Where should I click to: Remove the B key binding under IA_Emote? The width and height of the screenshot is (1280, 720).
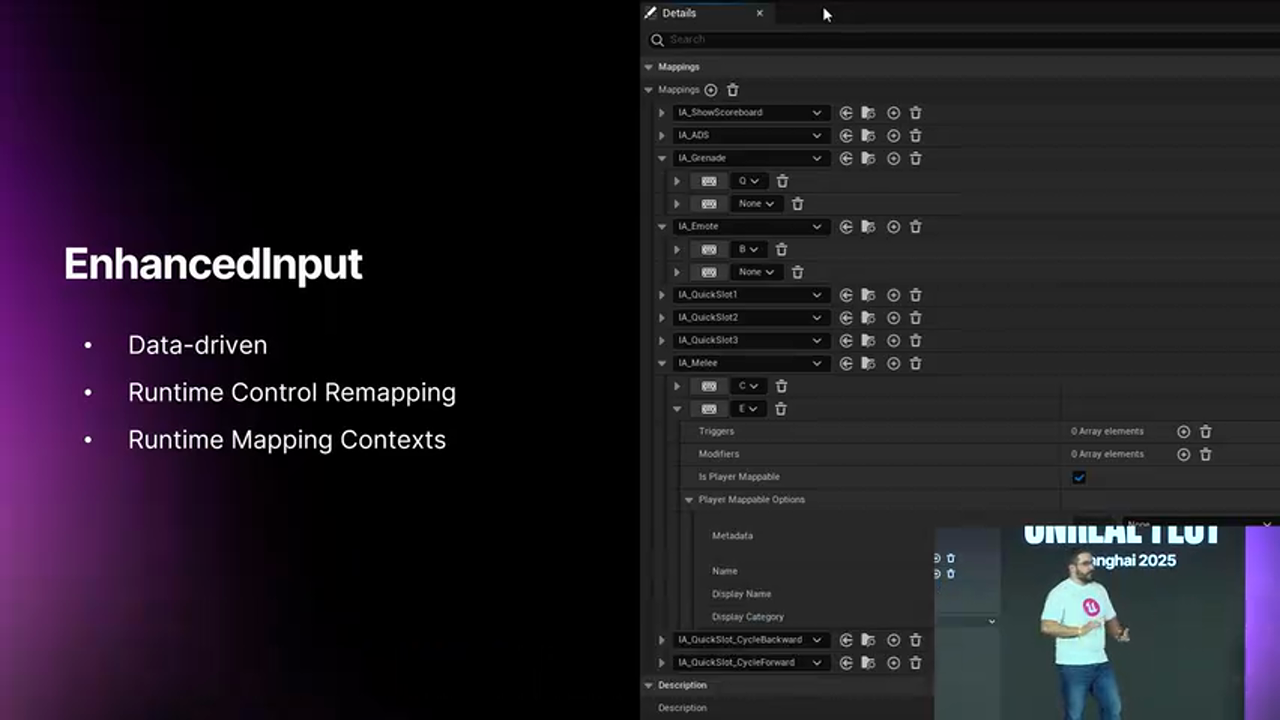(782, 249)
